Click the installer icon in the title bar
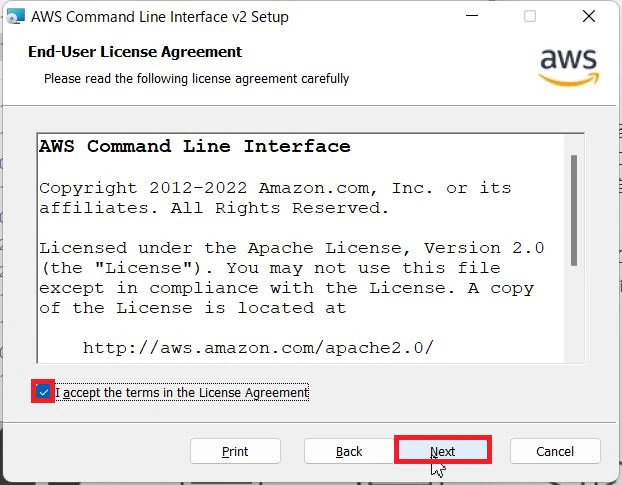The image size is (622, 485). tap(16, 17)
